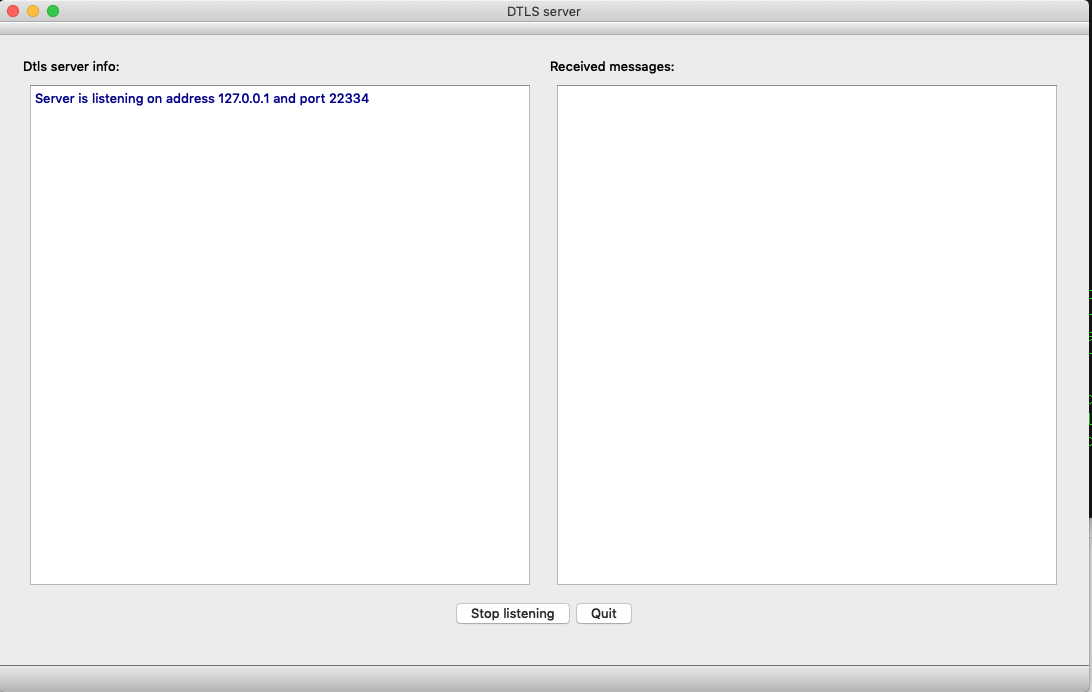The height and width of the screenshot is (692, 1092).
Task: Minimize the DTLS server window
Action: [33, 11]
